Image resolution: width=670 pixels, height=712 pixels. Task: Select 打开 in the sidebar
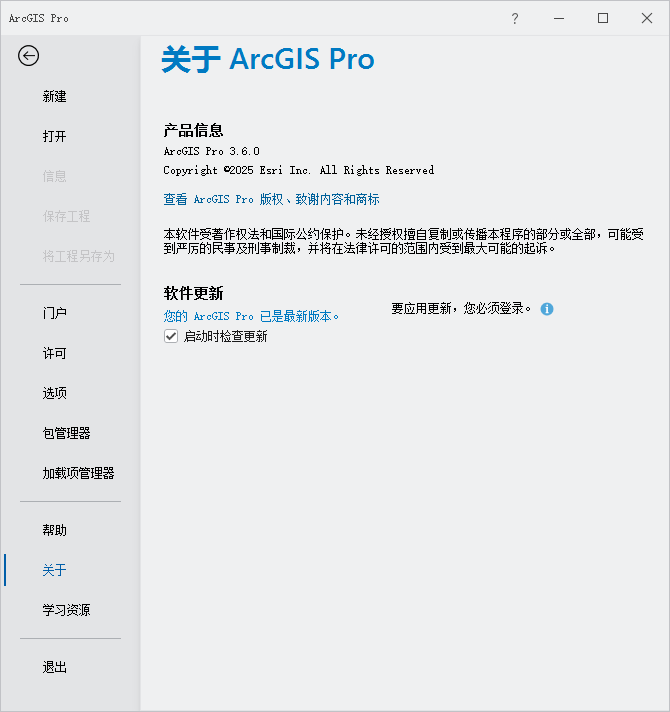(54, 136)
